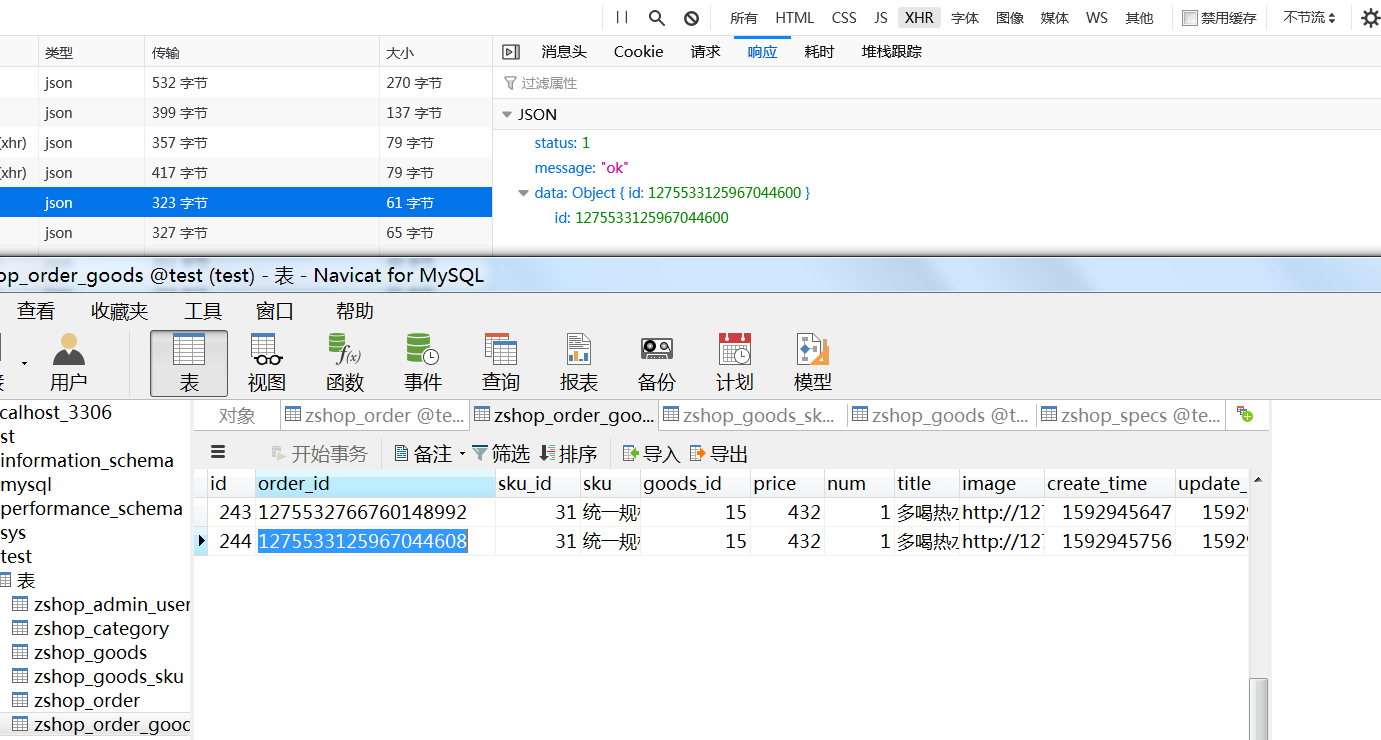Switch to the 耗时 timings tab
Screen dimensions: 1381x740
[x=819, y=51]
